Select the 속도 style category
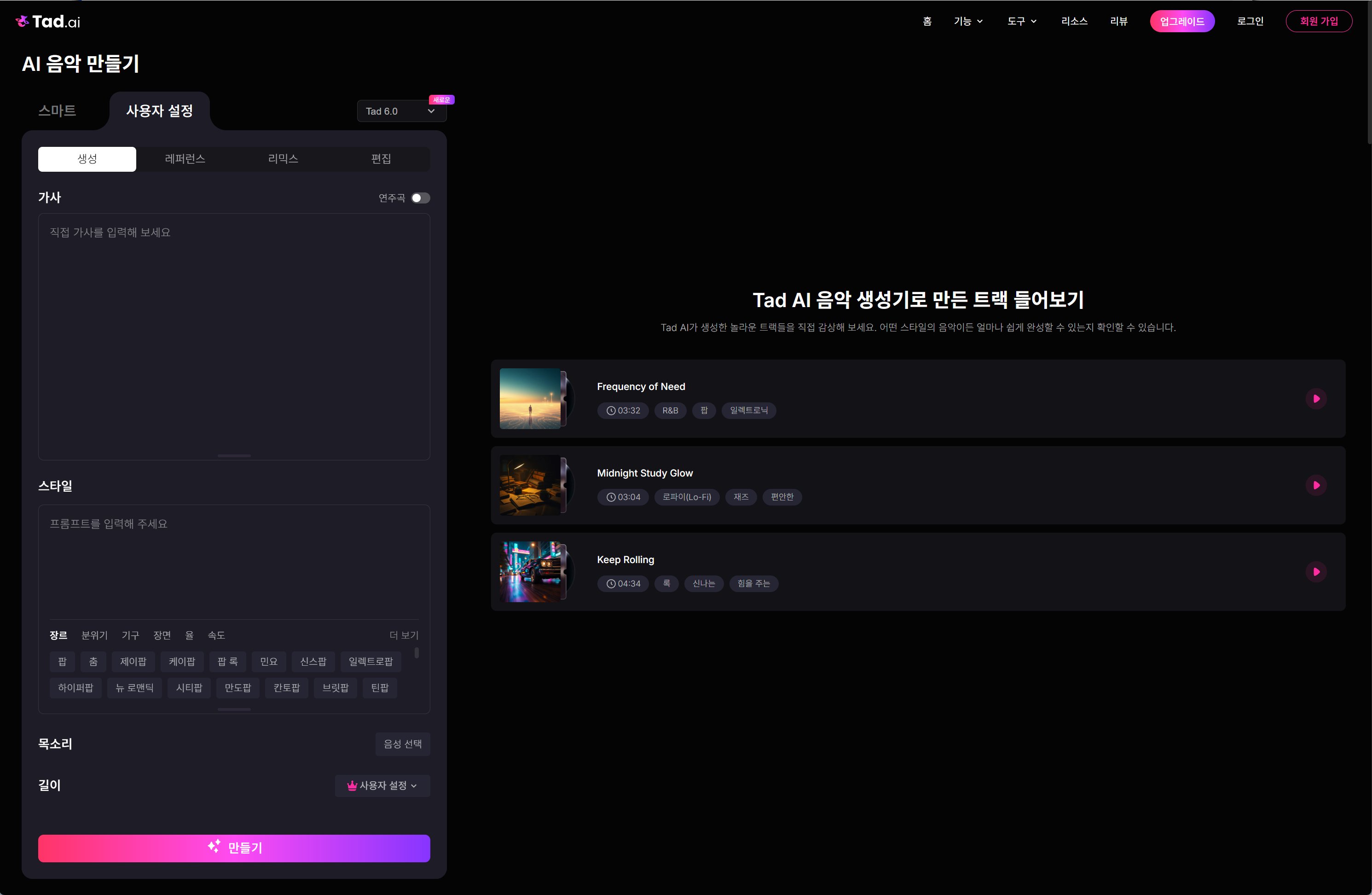Viewport: 1372px width, 895px height. [x=216, y=635]
